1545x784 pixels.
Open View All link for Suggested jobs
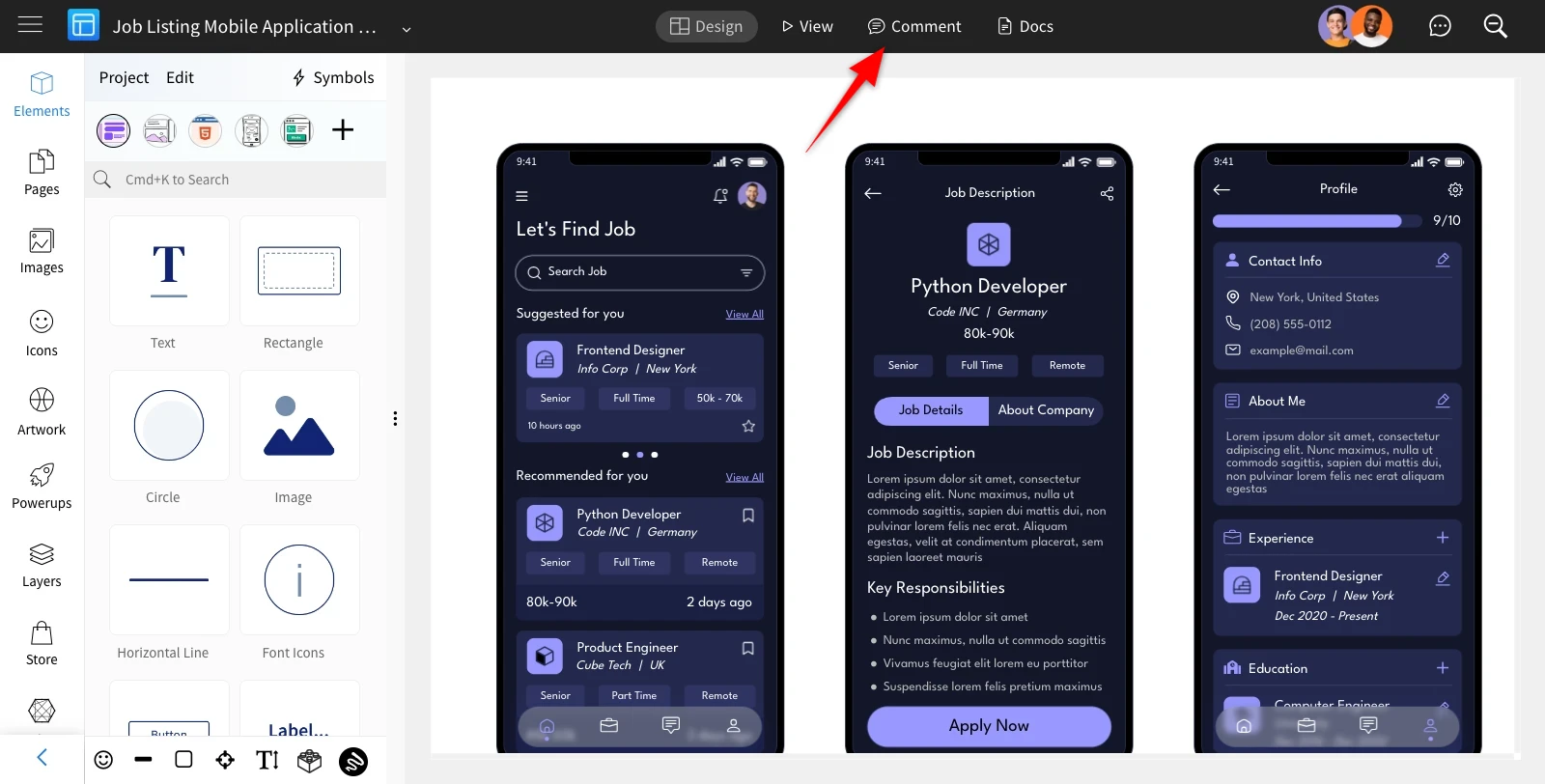tap(744, 314)
